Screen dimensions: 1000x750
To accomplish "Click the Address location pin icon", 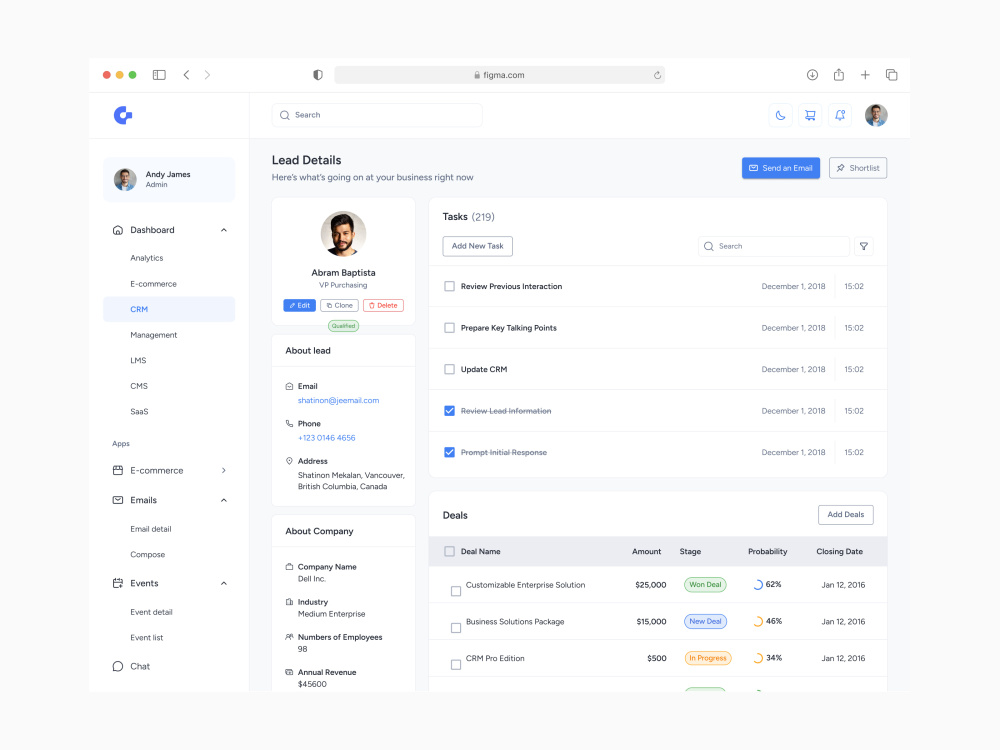I will [x=289, y=460].
